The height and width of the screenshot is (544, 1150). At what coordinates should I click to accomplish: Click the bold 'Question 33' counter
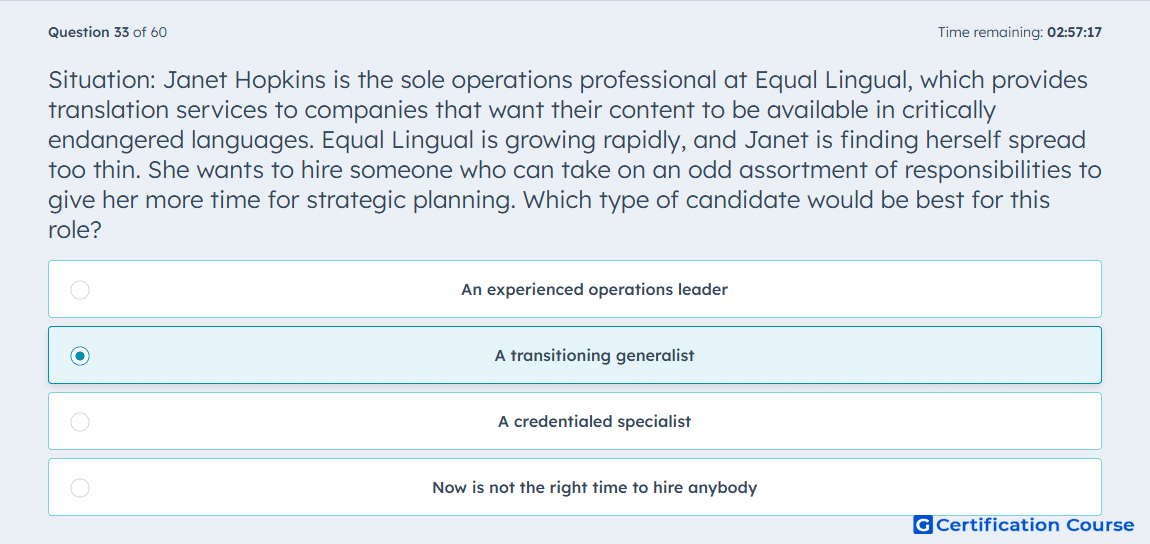tap(89, 32)
